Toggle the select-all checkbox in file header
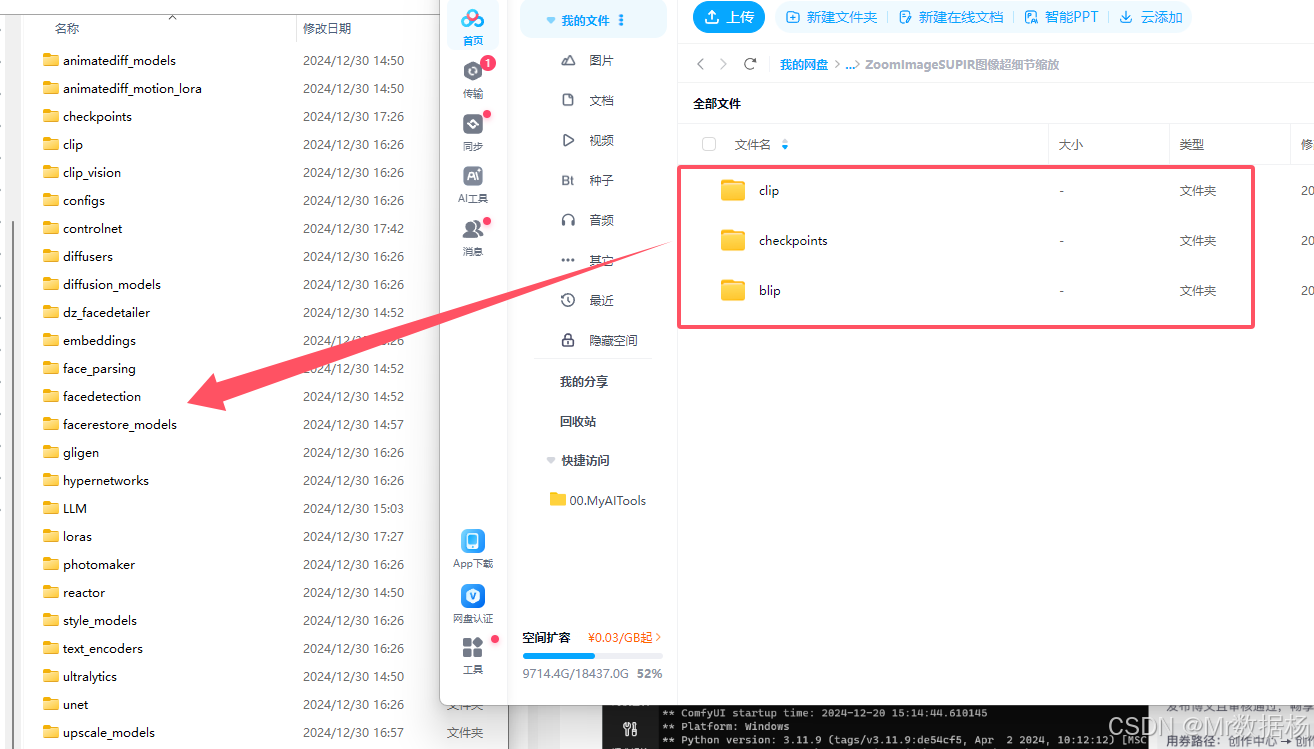The width and height of the screenshot is (1314, 749). pyautogui.click(x=709, y=144)
